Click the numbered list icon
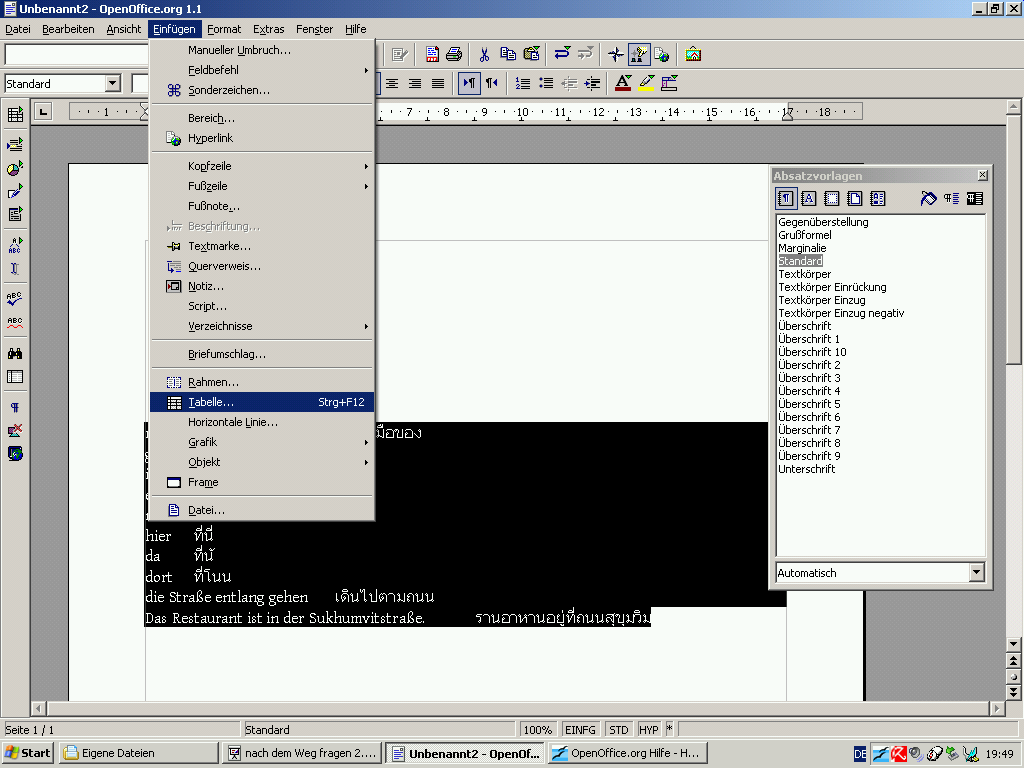 click(x=523, y=84)
